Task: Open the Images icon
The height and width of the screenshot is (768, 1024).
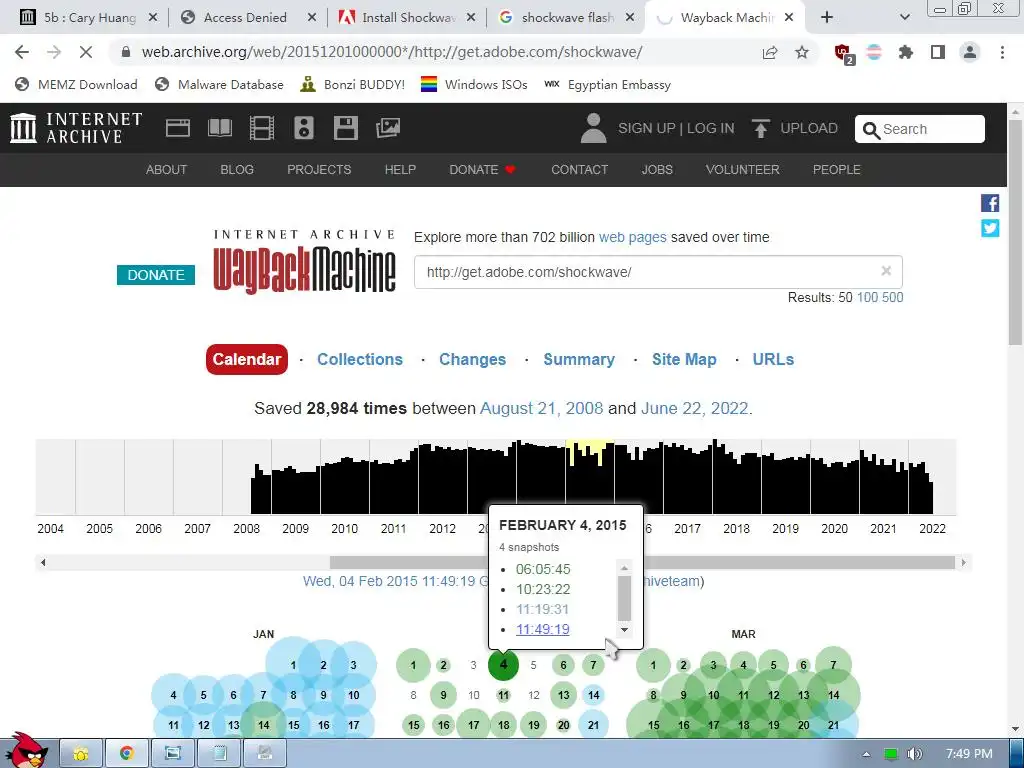Action: pos(388,128)
